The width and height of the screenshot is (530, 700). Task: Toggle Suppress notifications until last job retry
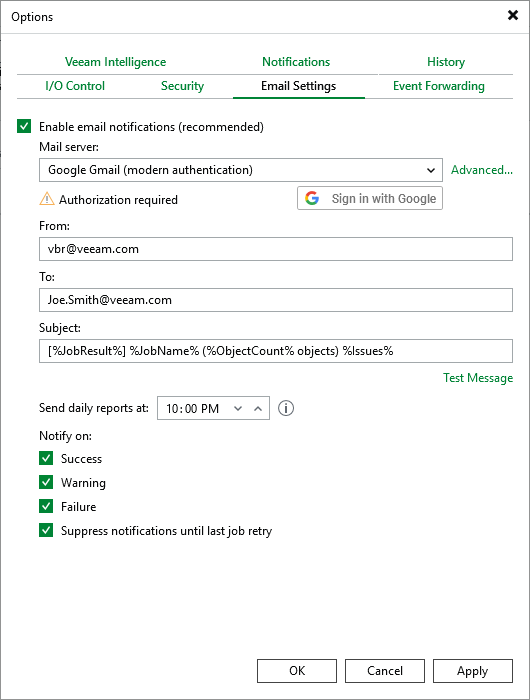[x=46, y=530]
